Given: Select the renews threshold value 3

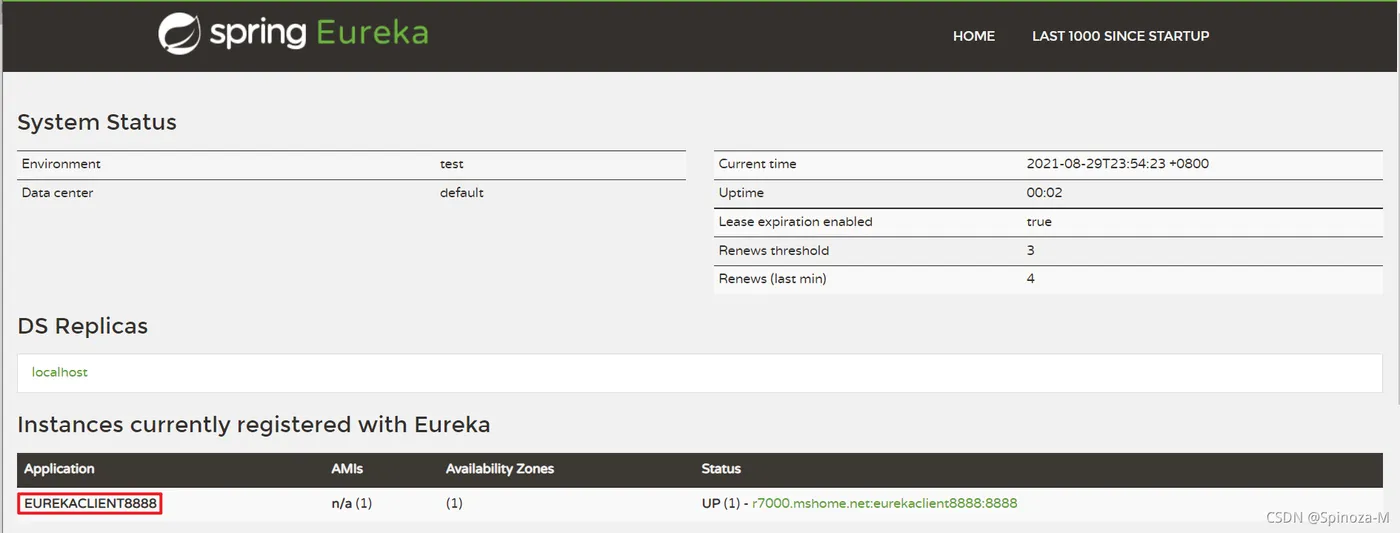Looking at the screenshot, I should [x=1031, y=251].
